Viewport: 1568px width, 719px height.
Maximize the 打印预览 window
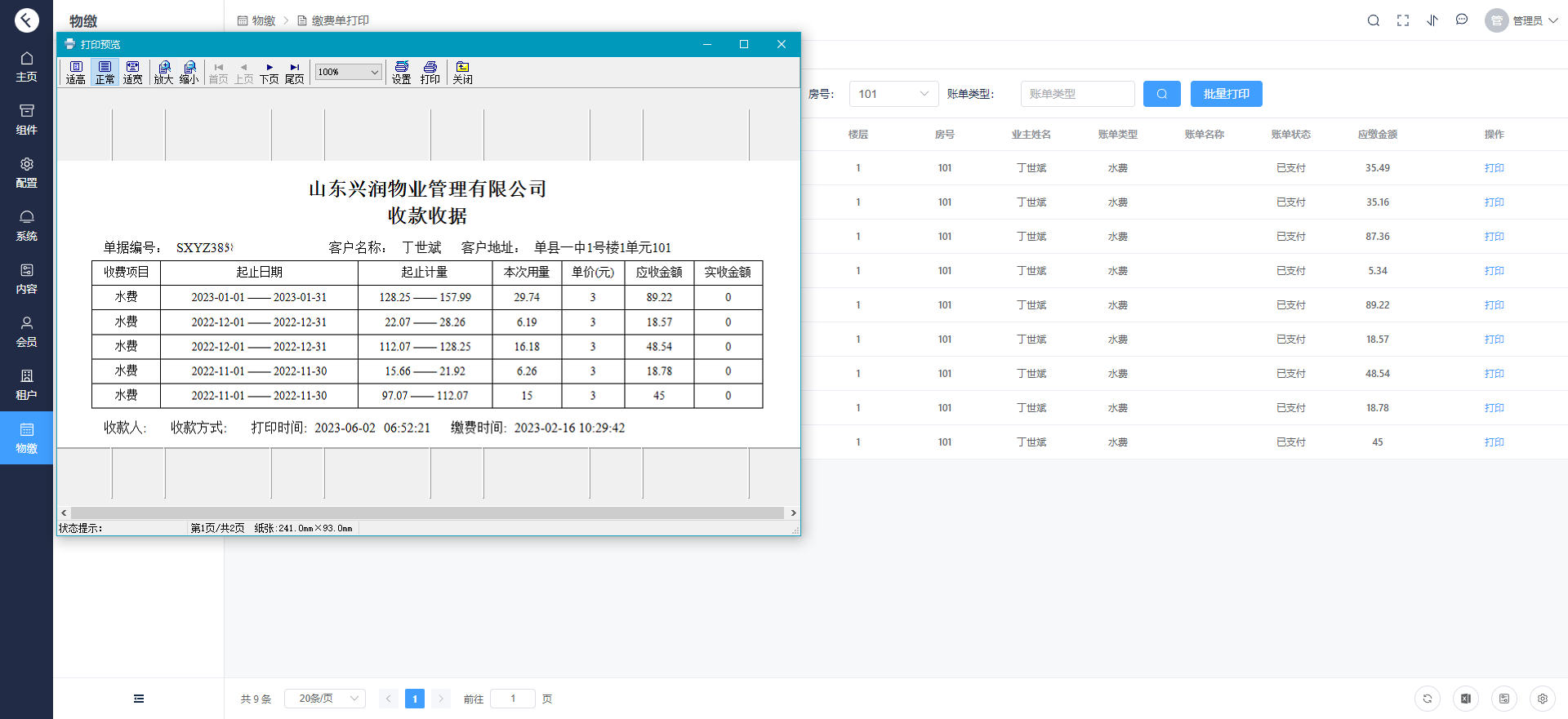point(744,44)
